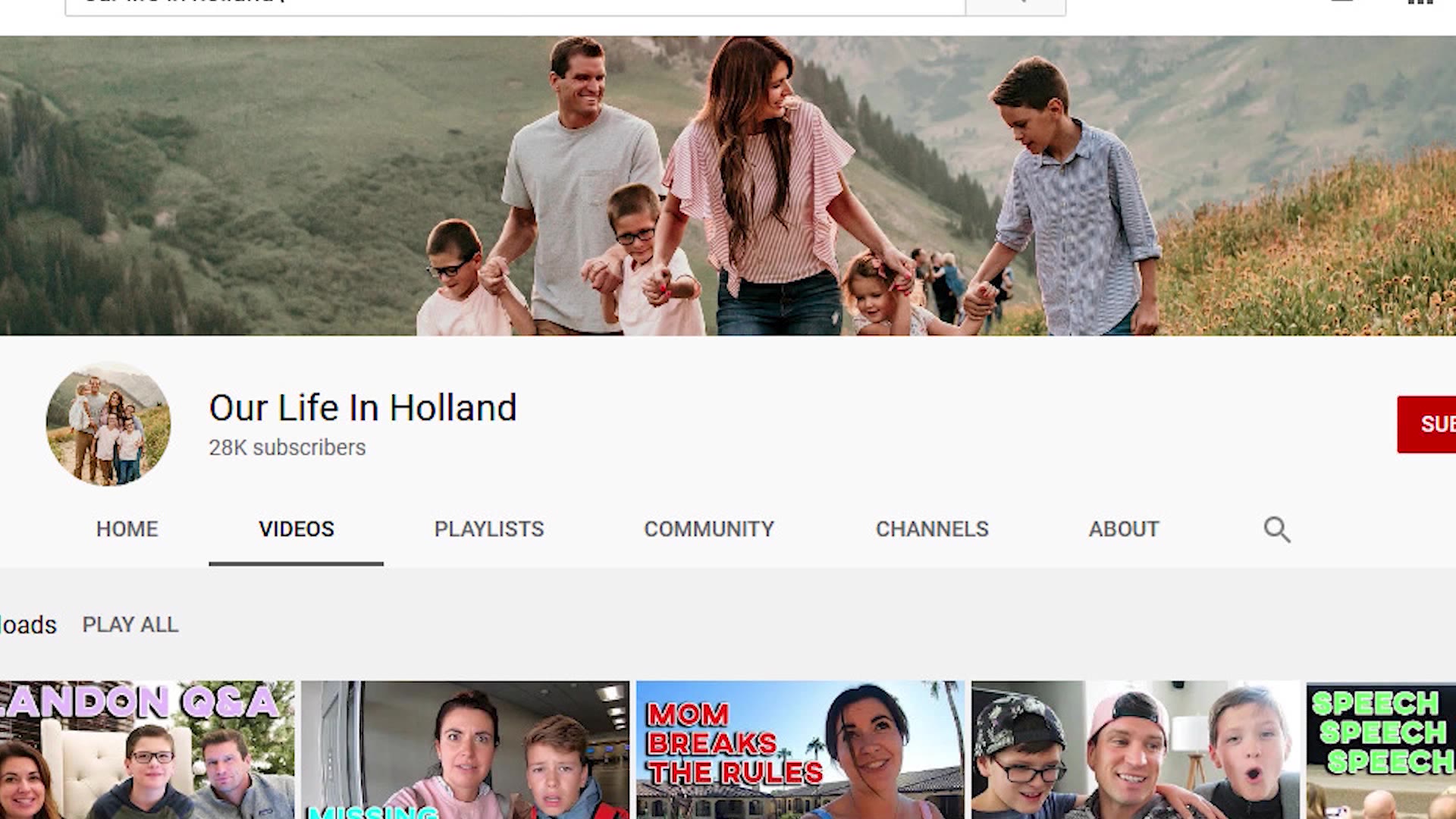Viewport: 1456px width, 819px height.
Task: Select the currently active VIDEOS tab
Action: [296, 529]
